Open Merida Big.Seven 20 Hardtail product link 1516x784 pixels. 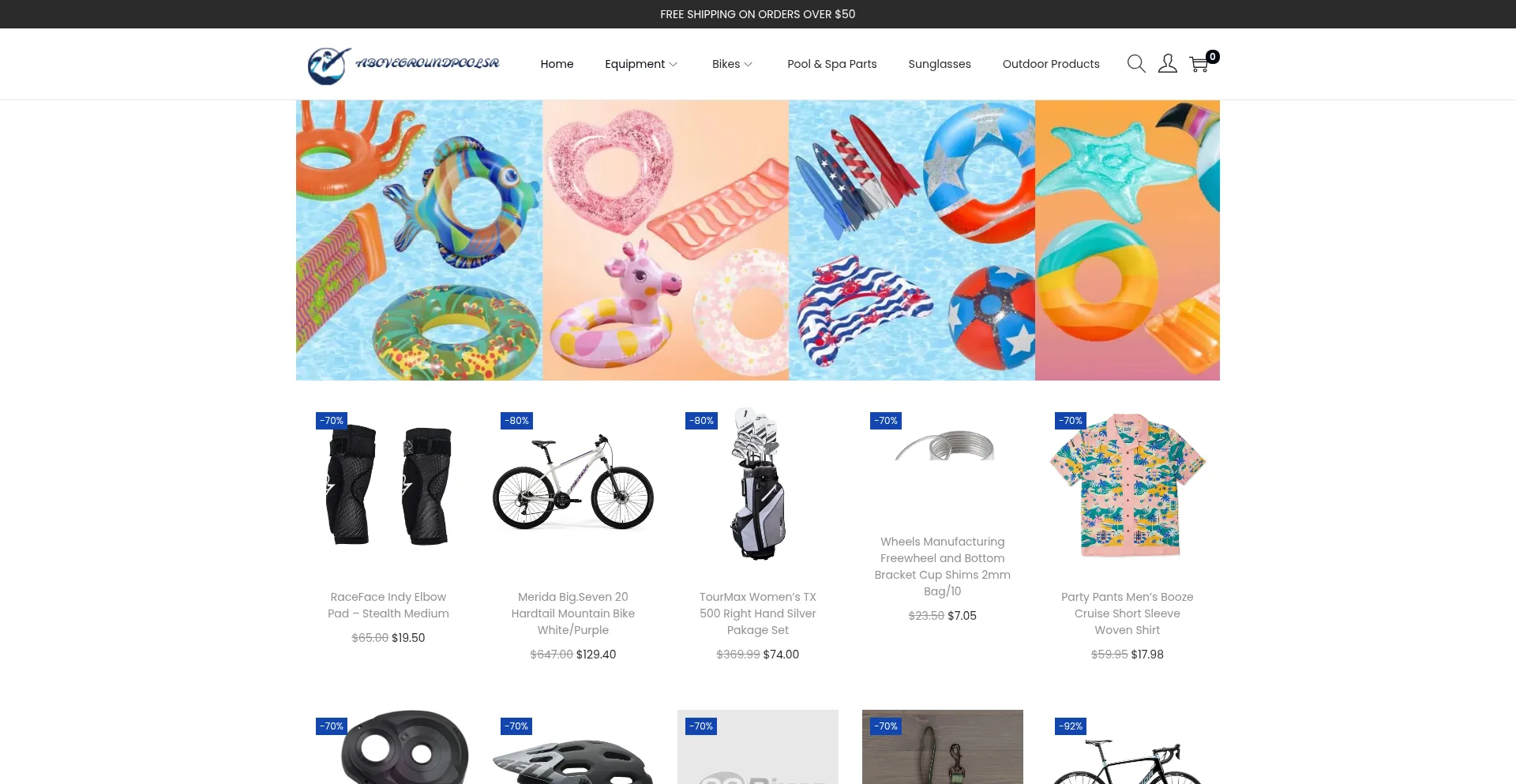point(573,613)
